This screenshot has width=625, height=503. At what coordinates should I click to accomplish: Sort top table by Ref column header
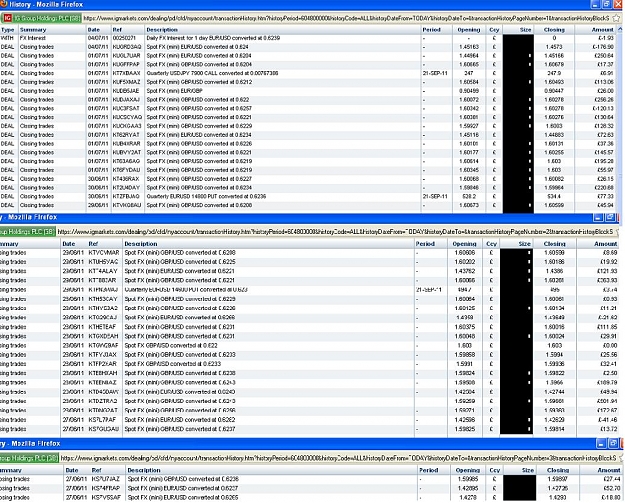point(117,29)
